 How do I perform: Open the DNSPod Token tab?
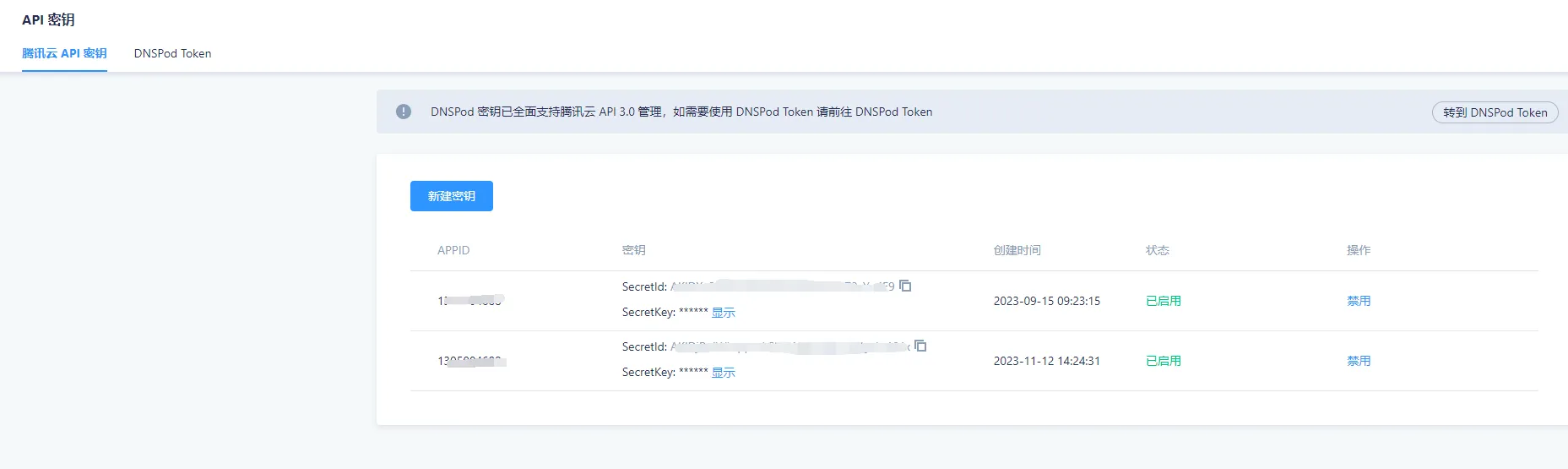click(172, 53)
